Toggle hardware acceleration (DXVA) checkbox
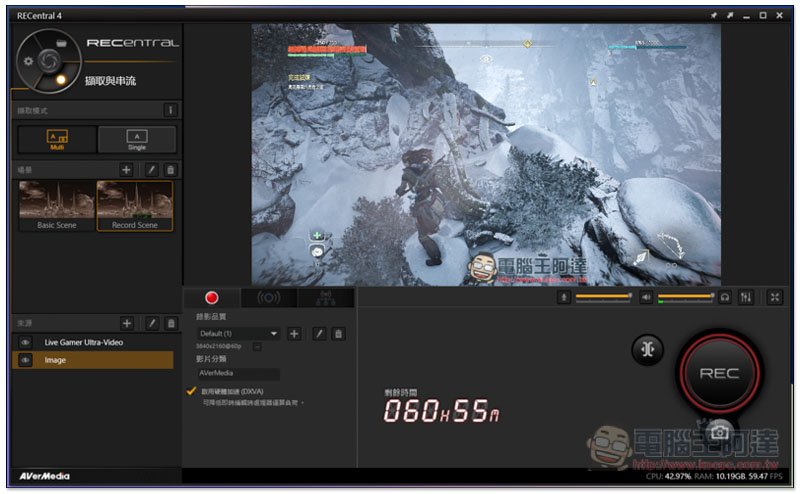 tap(191, 391)
